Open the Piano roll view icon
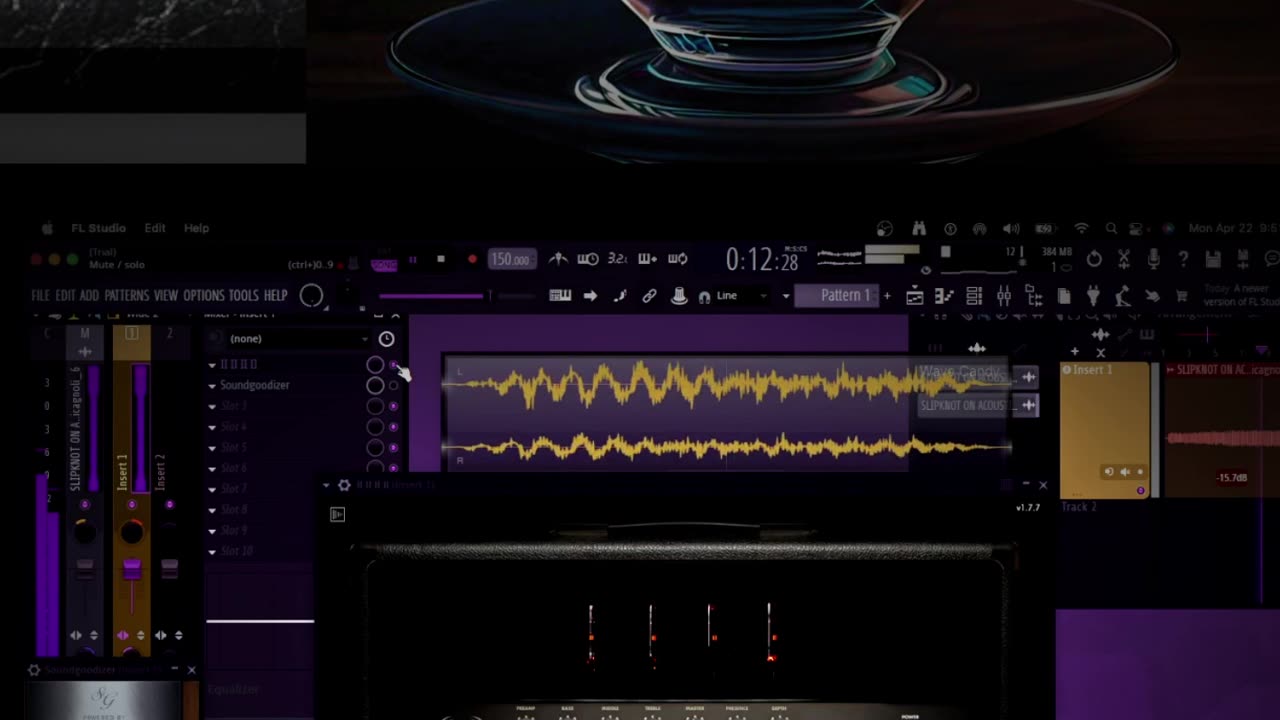1280x720 pixels. 944,296
